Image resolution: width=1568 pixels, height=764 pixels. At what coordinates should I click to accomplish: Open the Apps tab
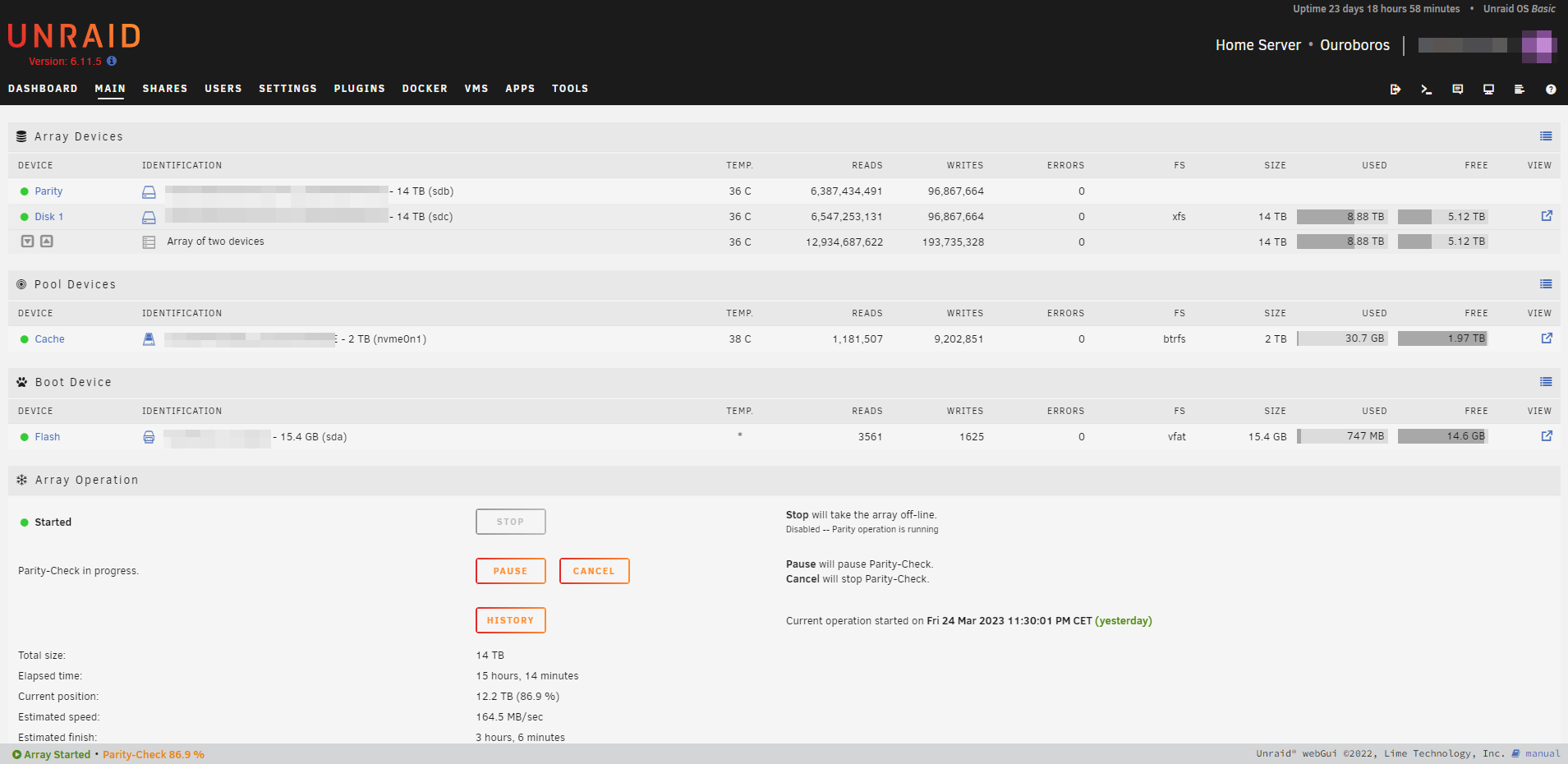click(520, 89)
